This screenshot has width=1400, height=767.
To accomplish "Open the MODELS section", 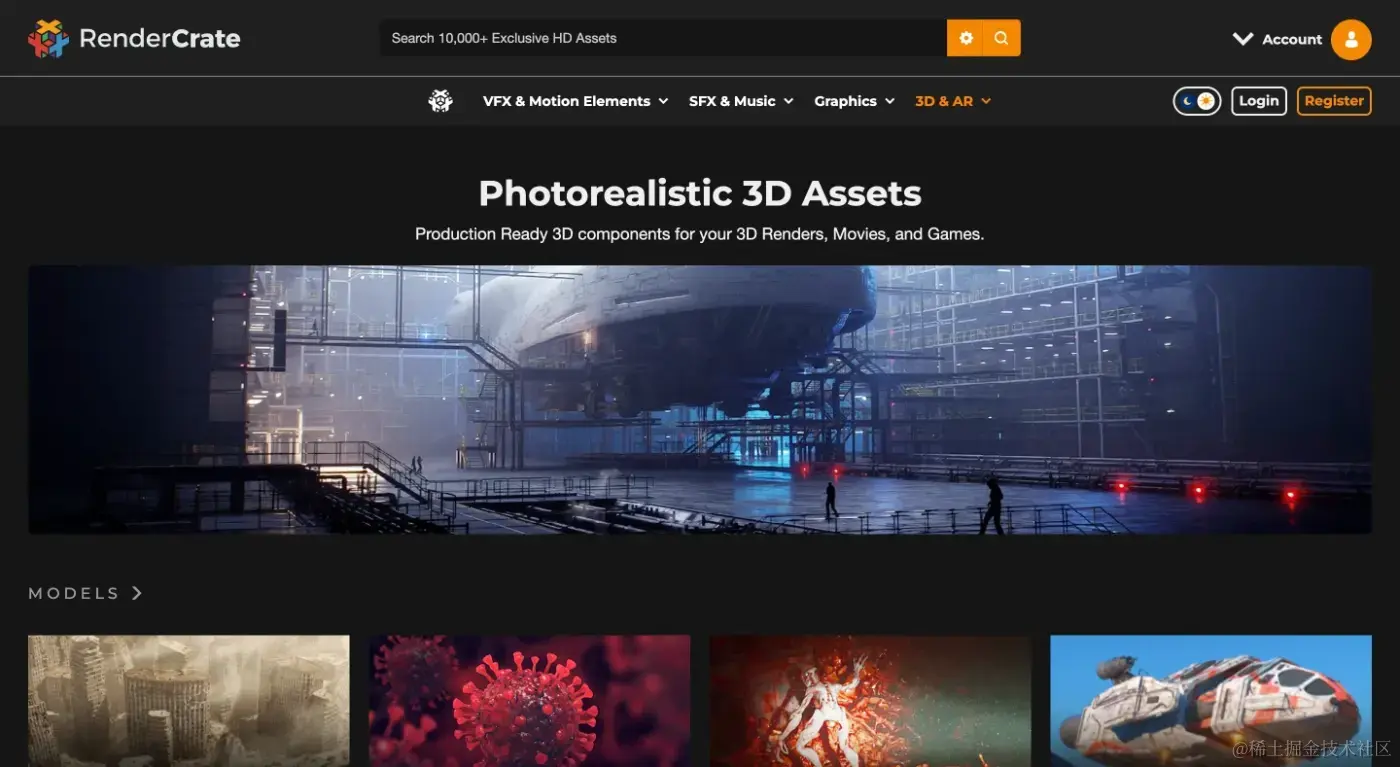I will point(73,592).
